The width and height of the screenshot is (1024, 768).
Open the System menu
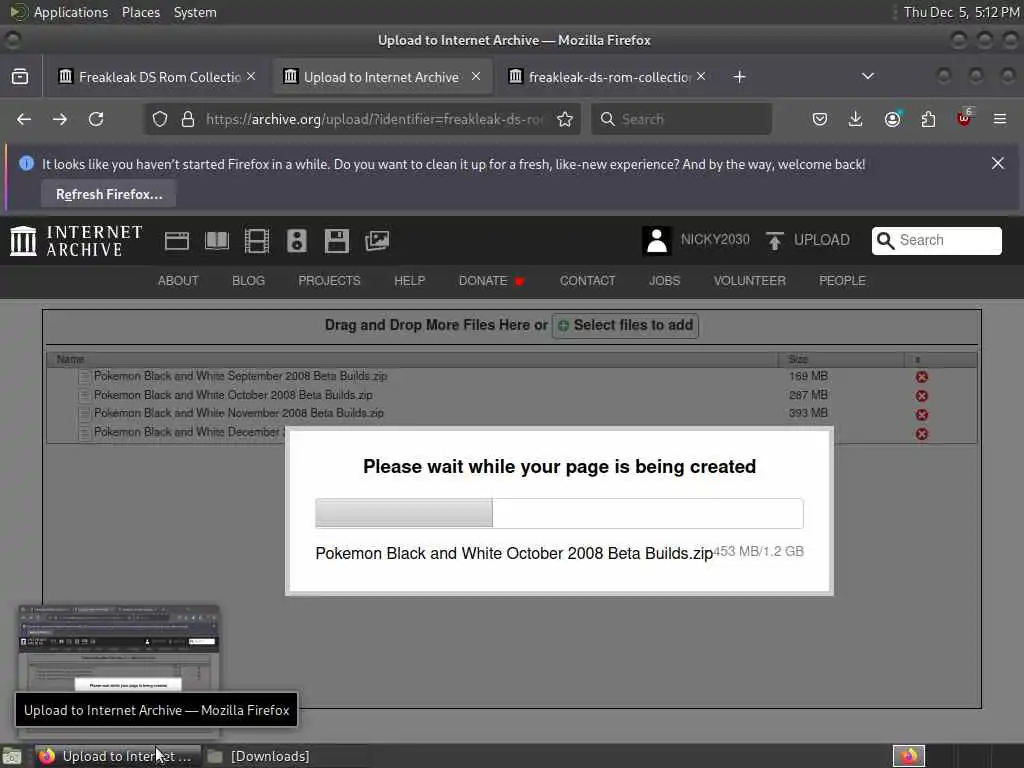click(x=195, y=12)
